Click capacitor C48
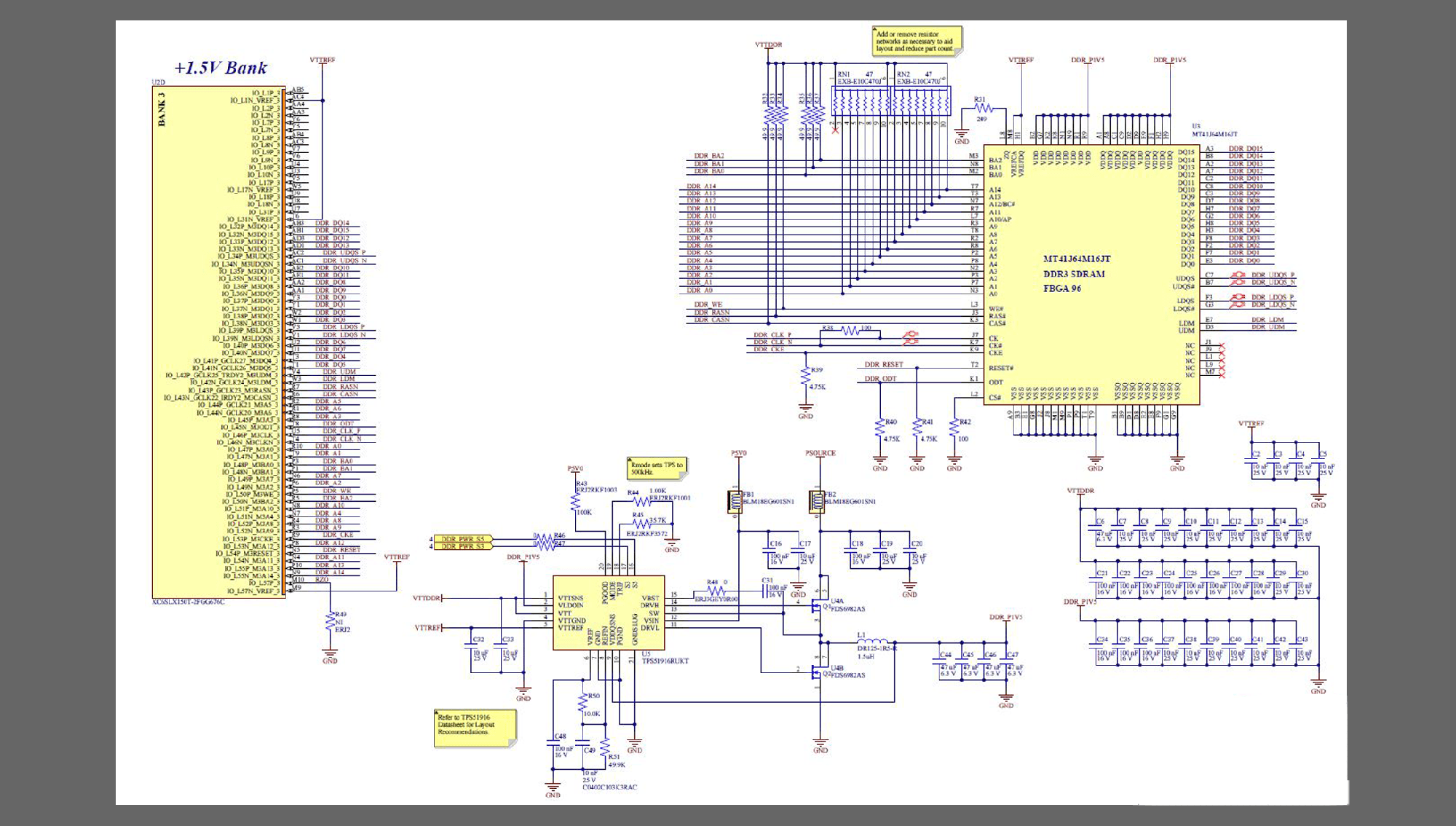The width and height of the screenshot is (1456, 826). 553,744
